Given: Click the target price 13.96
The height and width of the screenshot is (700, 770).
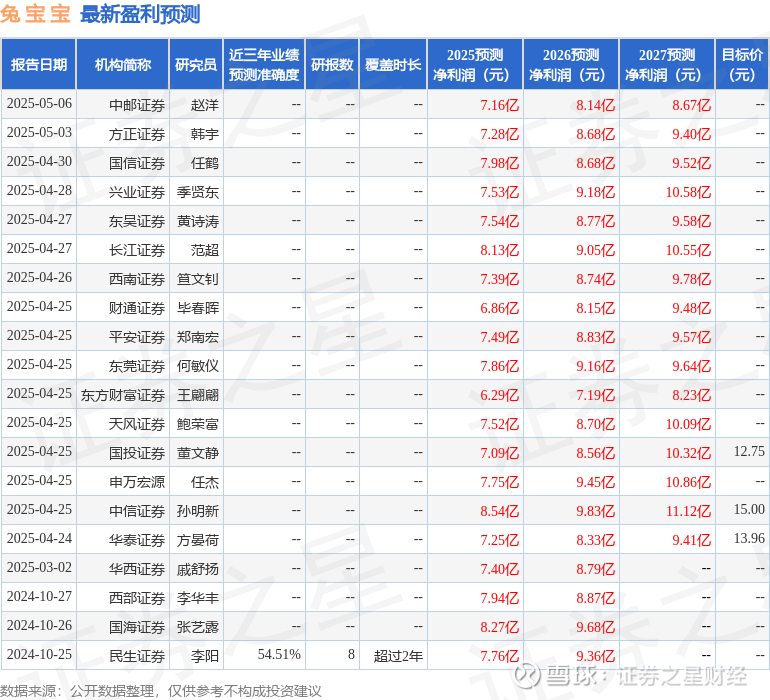Looking at the screenshot, I should (749, 538).
